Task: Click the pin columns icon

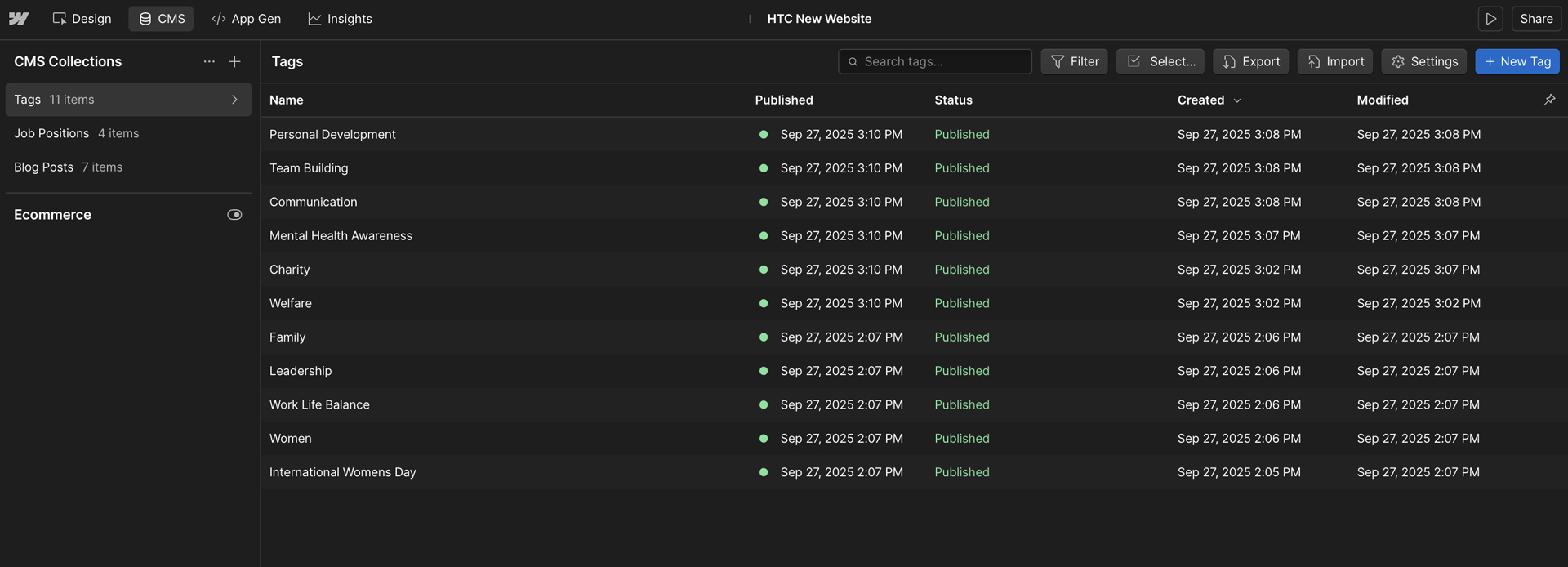Action: point(1549,100)
